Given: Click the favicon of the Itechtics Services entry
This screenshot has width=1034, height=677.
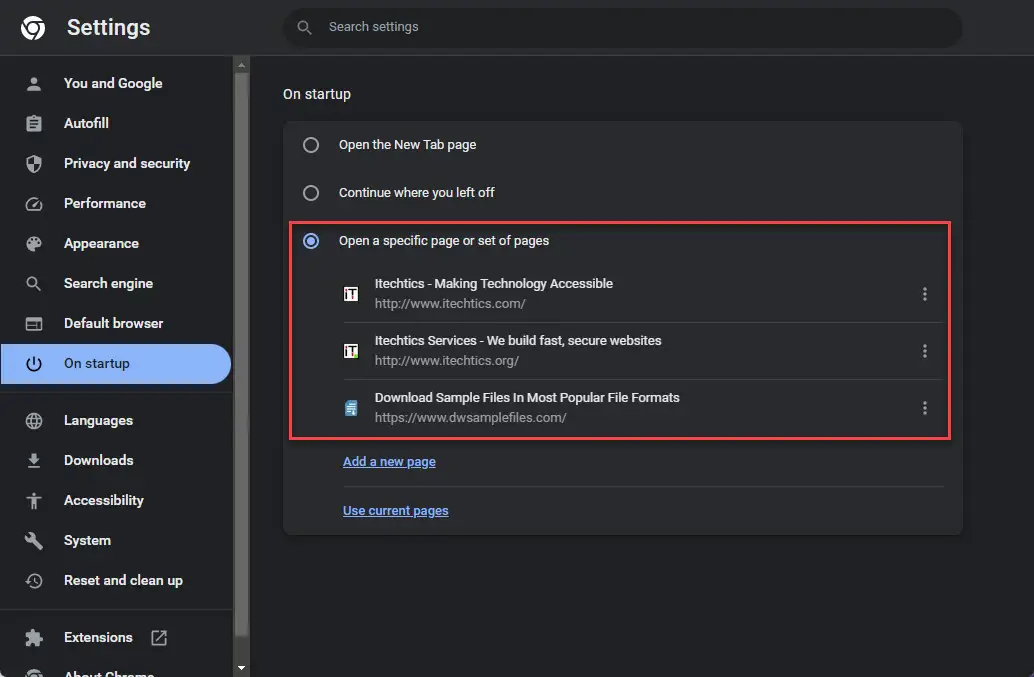Looking at the screenshot, I should click(x=351, y=351).
